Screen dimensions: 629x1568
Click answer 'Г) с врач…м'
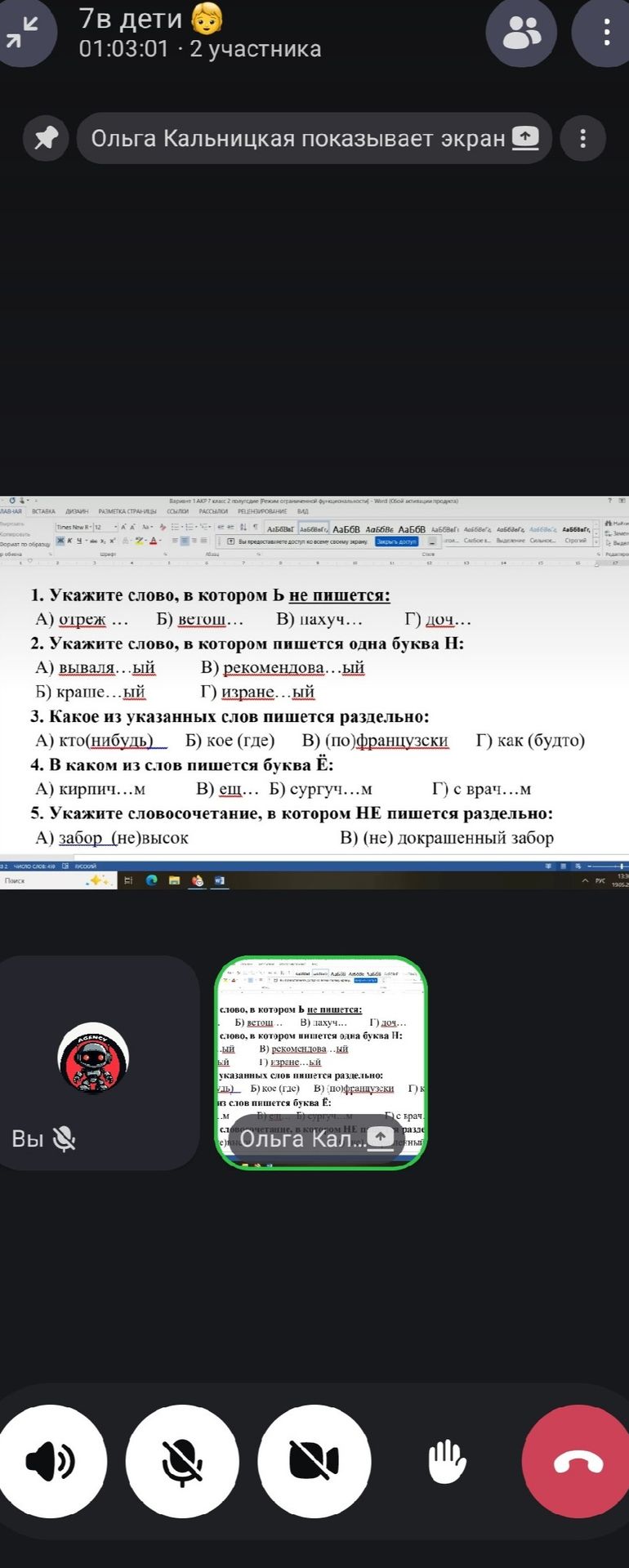481,789
